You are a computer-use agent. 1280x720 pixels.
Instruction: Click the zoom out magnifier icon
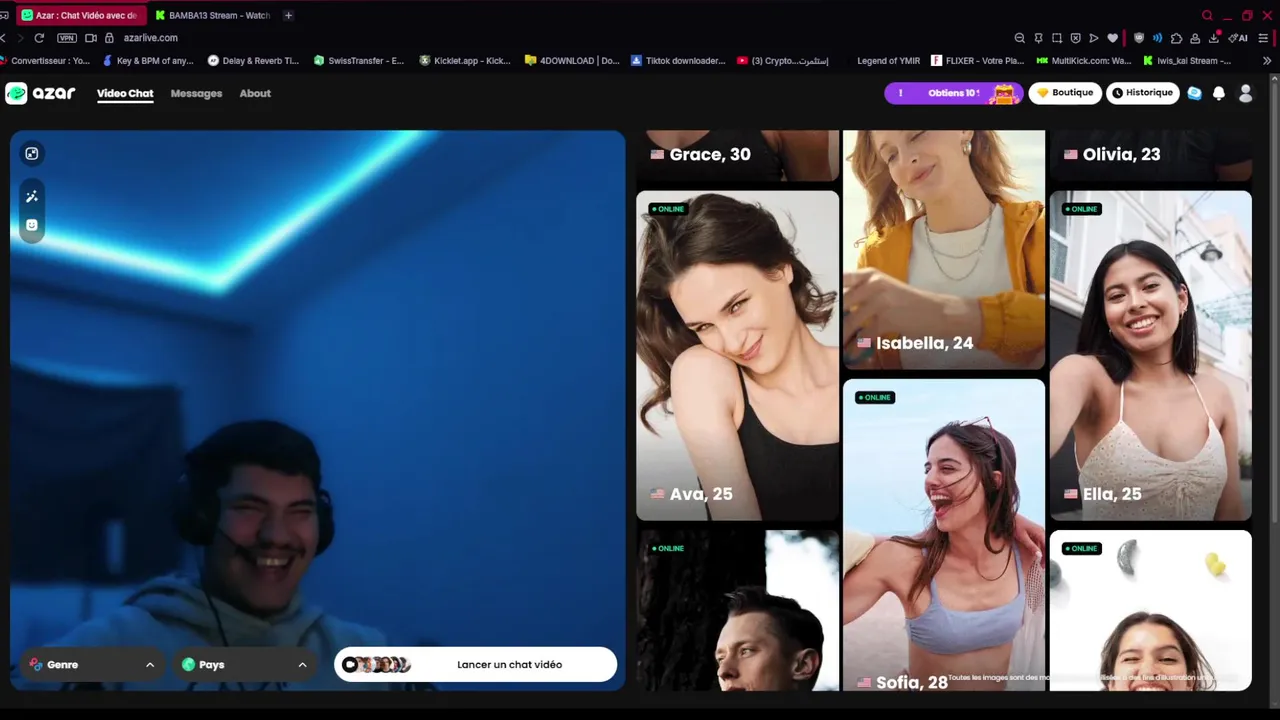coord(1019,38)
